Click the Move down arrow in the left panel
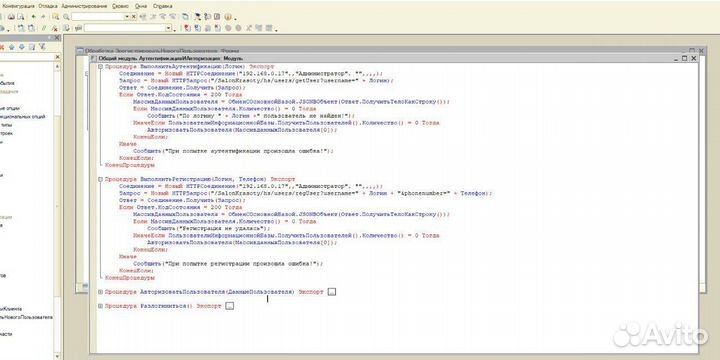720x360 pixels. 22,47
